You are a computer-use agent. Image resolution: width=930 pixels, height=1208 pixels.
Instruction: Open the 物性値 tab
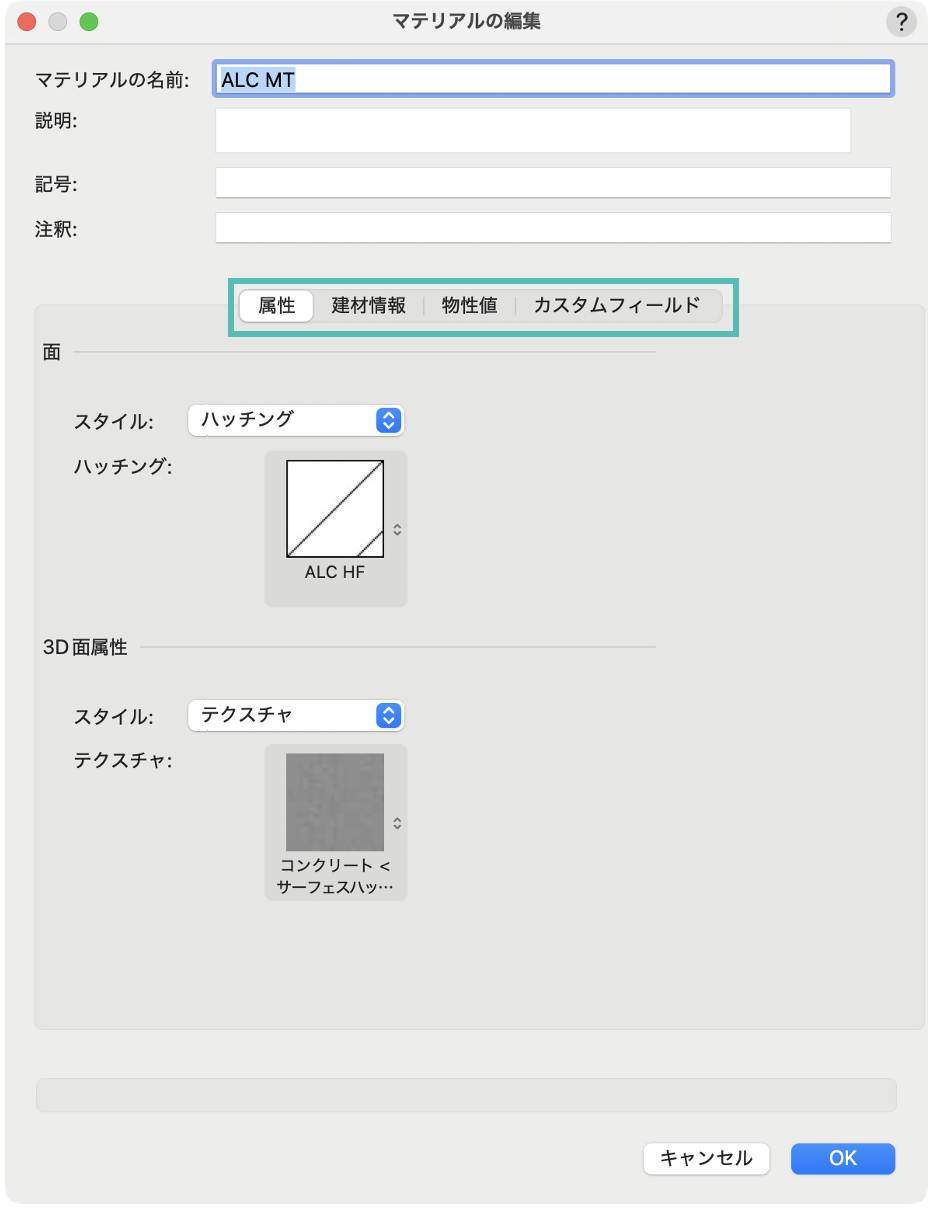tap(469, 306)
